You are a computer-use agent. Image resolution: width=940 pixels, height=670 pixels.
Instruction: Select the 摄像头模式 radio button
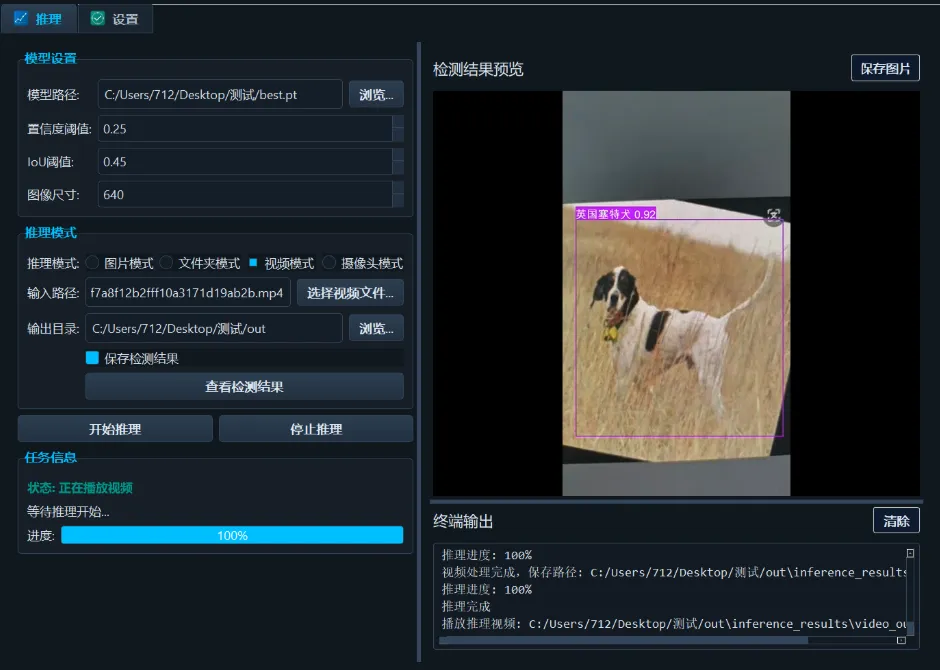tap(329, 262)
